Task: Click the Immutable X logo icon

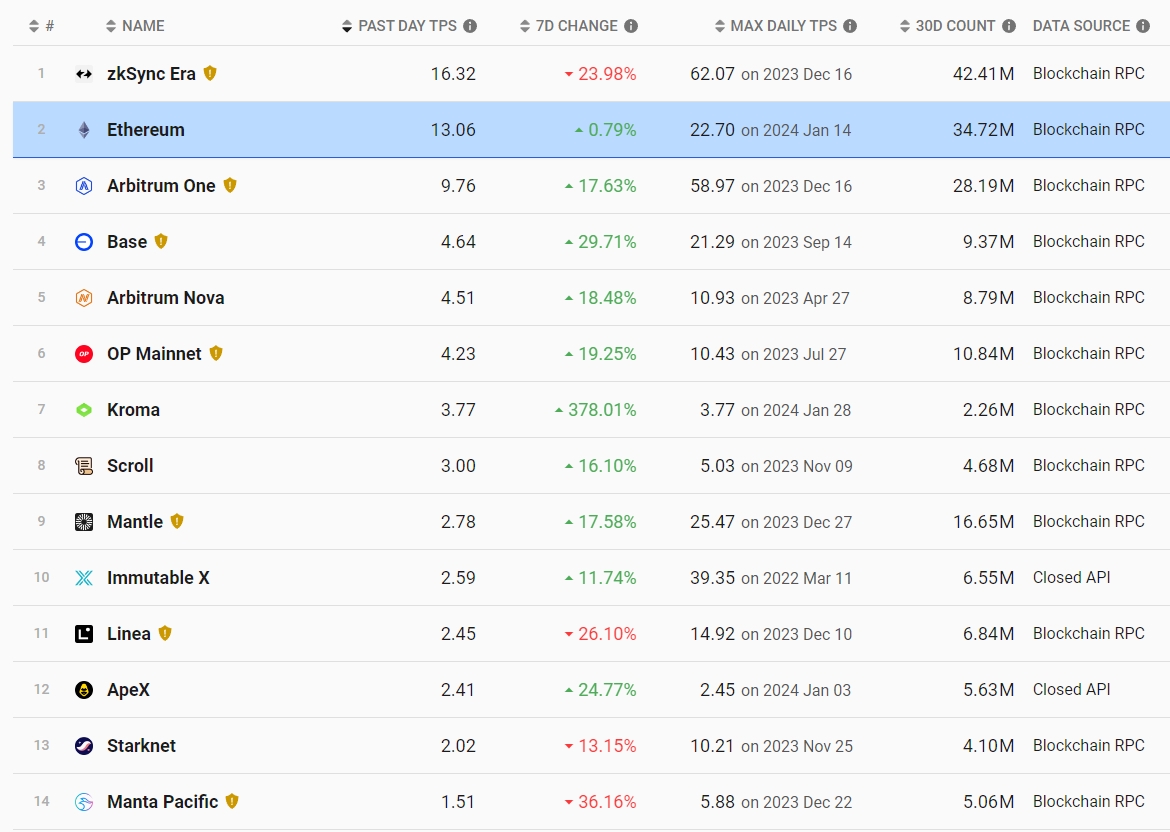Action: tap(84, 578)
